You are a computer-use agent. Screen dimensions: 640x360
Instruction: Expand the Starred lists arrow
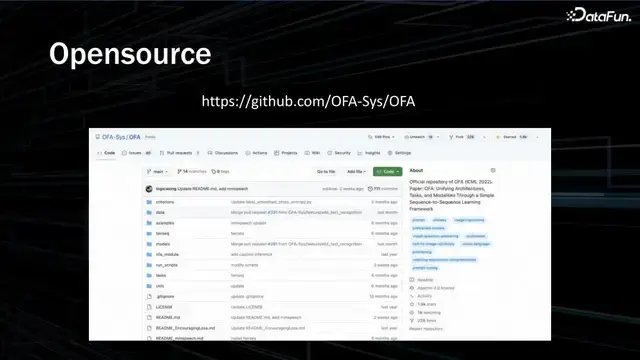pos(537,137)
